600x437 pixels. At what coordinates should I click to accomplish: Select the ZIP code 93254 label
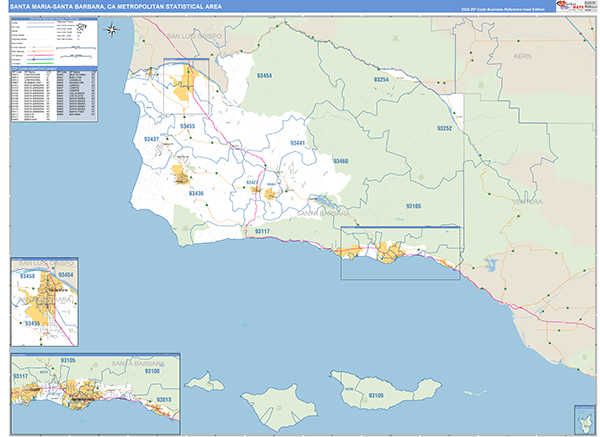point(380,79)
